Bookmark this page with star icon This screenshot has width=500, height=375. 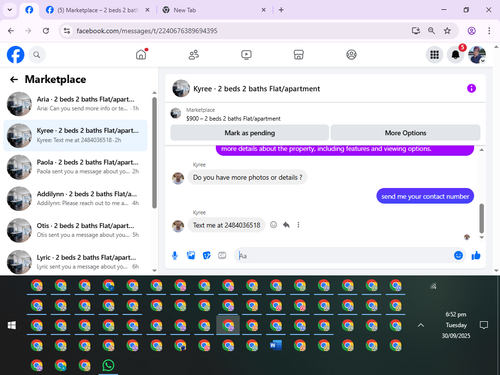(x=447, y=31)
